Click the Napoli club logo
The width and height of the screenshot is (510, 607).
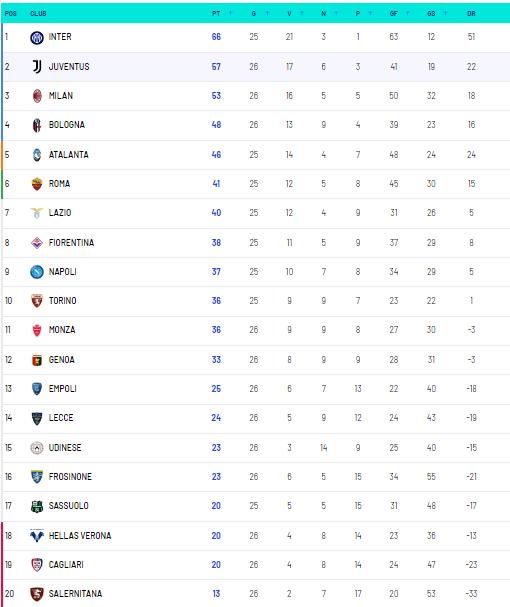[37, 272]
